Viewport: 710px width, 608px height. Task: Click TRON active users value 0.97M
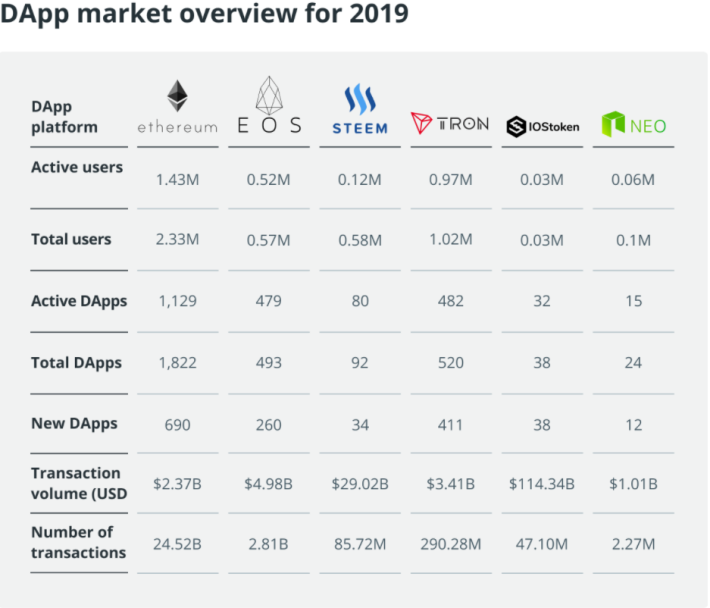tap(451, 180)
